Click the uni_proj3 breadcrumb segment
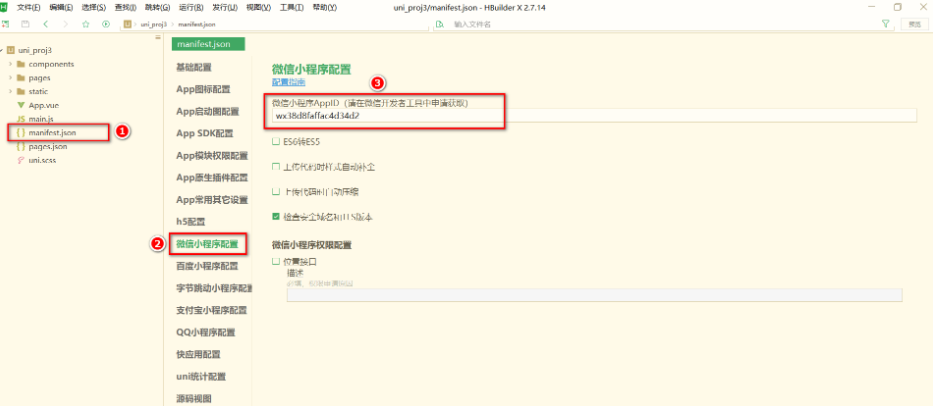The width and height of the screenshot is (933, 406). click(152, 24)
